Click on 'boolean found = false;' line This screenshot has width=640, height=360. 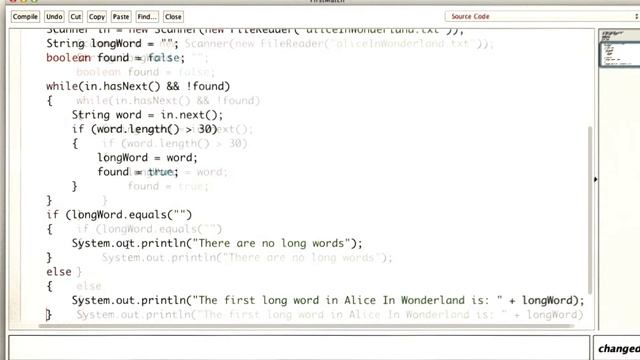(x=116, y=58)
